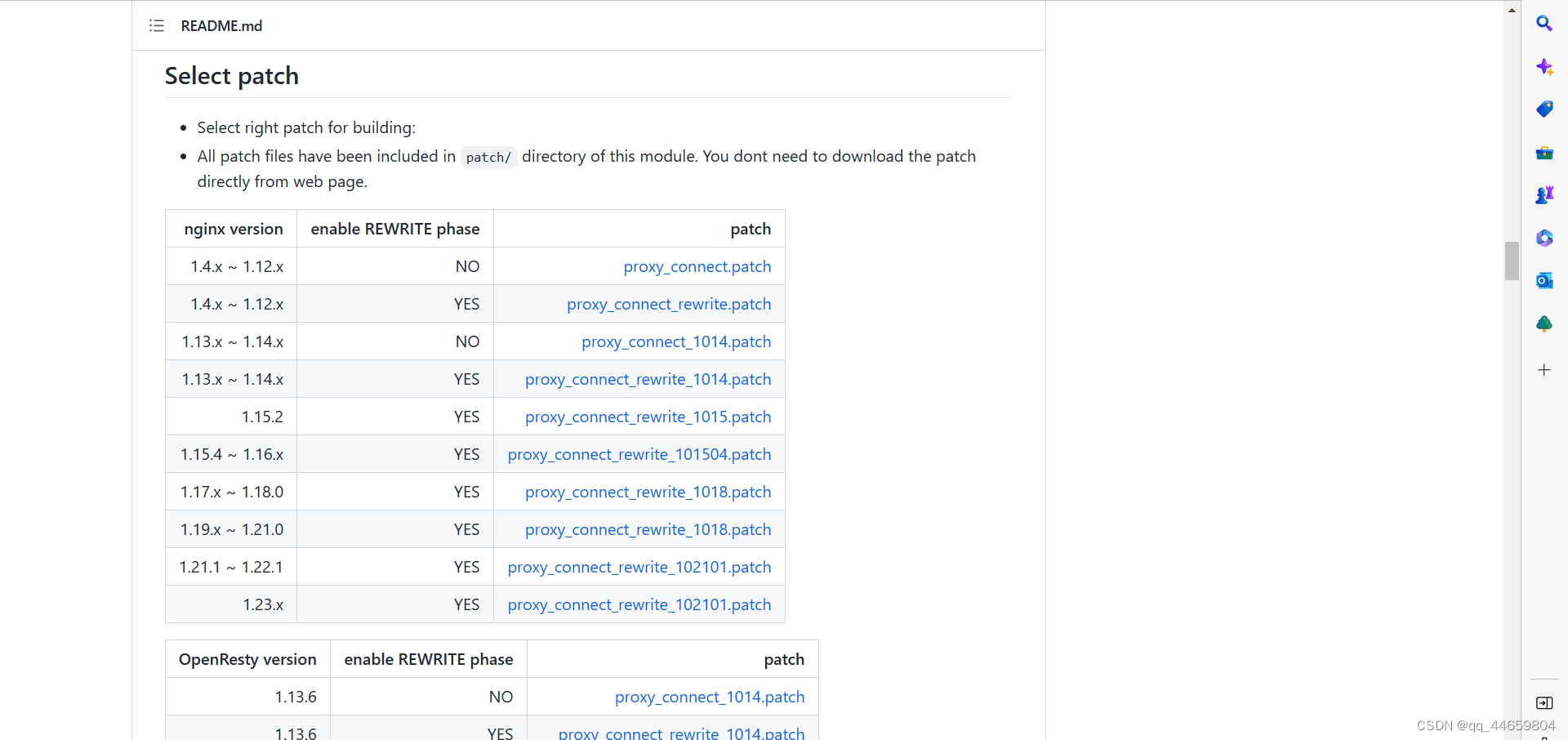
Task: Open the README outline list icon
Action: point(157,26)
